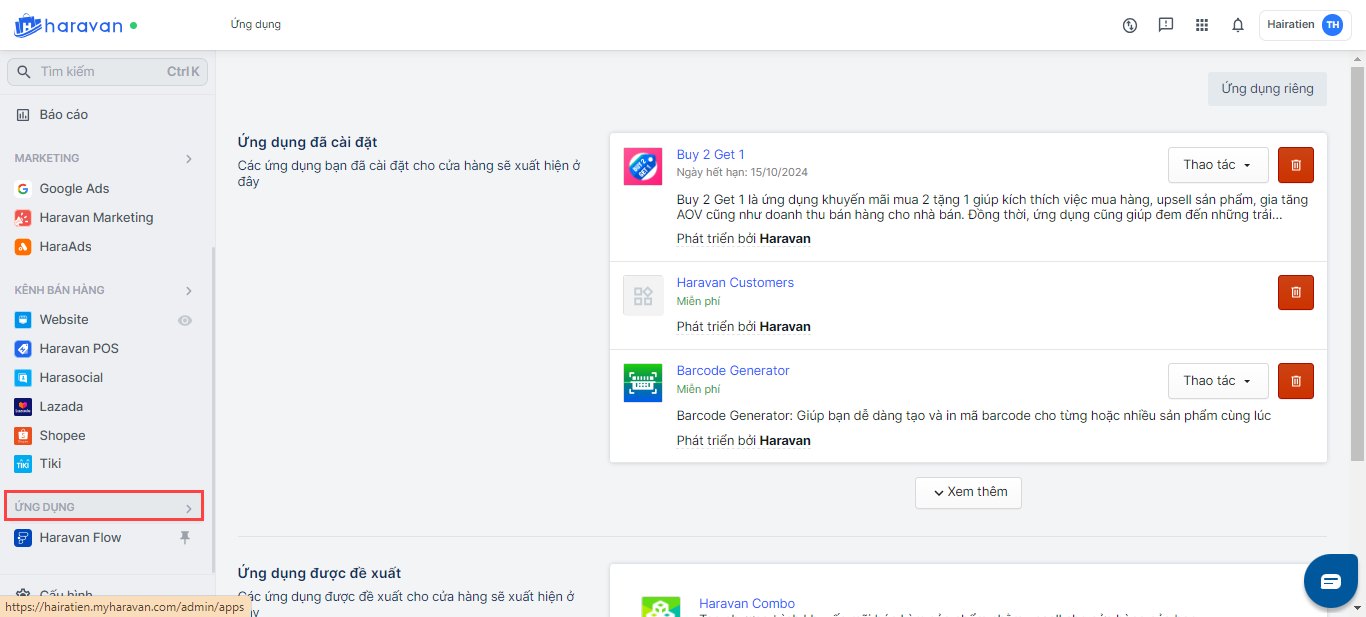1366x617 pixels.
Task: Click the Barcode Generator app icon
Action: click(x=643, y=383)
